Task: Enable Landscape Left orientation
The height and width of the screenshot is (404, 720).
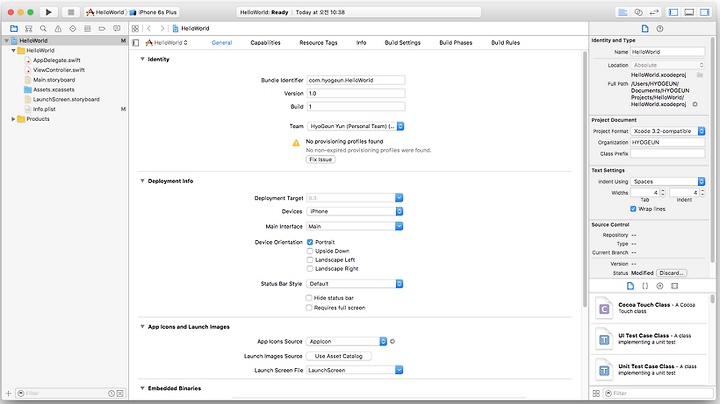Action: 310,260
